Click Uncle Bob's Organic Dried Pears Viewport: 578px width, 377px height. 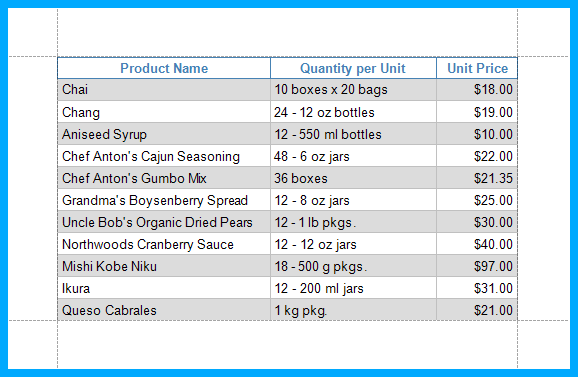(x=164, y=222)
